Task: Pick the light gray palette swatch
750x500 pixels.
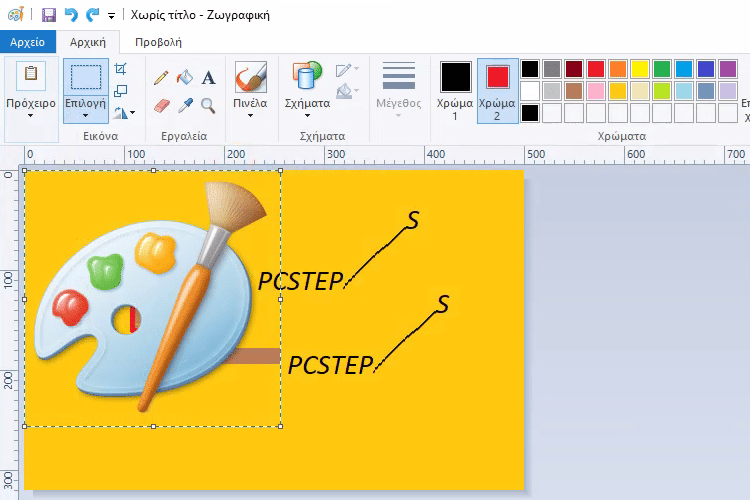Action: [x=552, y=91]
